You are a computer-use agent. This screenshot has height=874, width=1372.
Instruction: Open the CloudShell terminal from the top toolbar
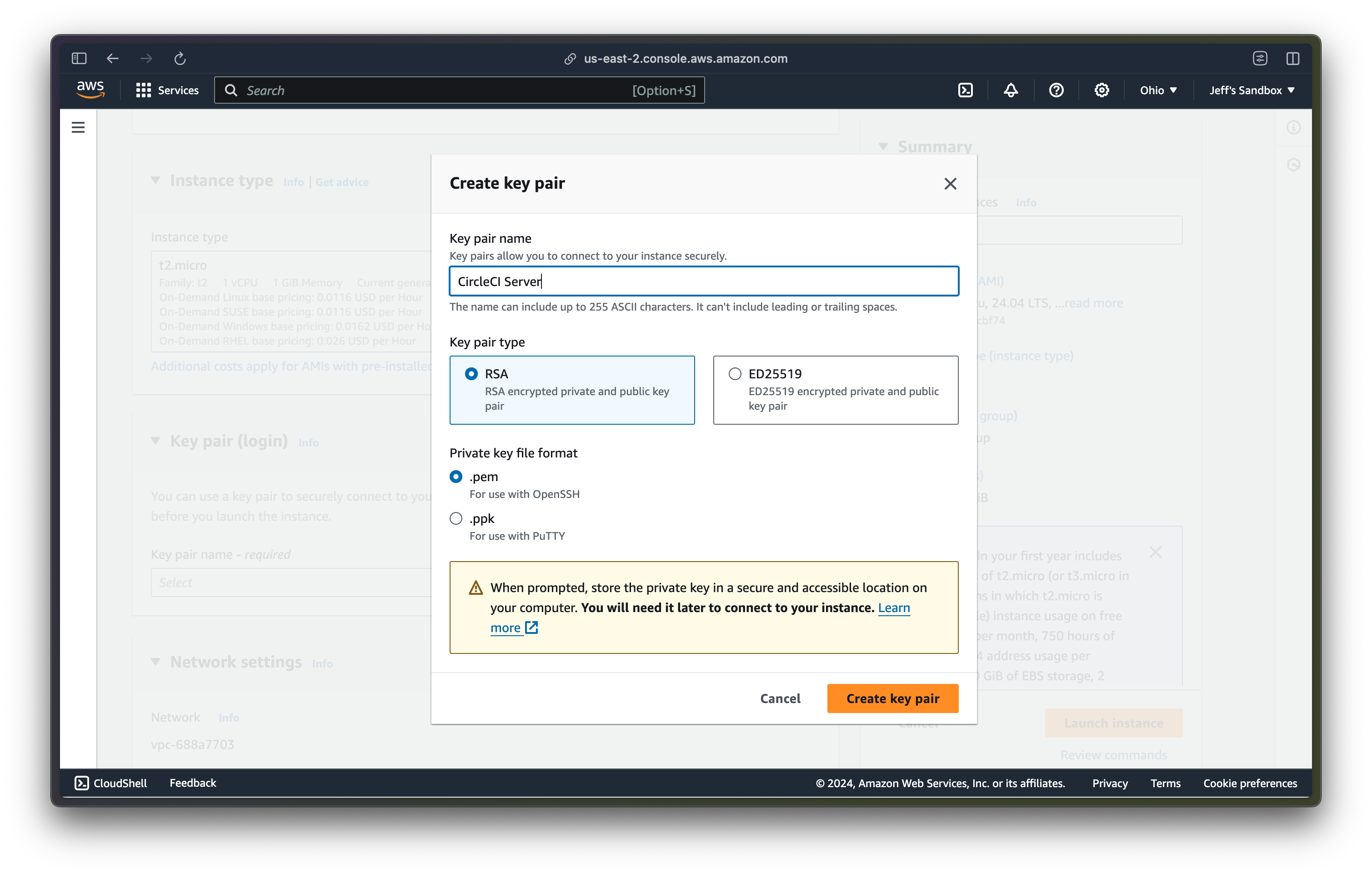click(x=965, y=90)
